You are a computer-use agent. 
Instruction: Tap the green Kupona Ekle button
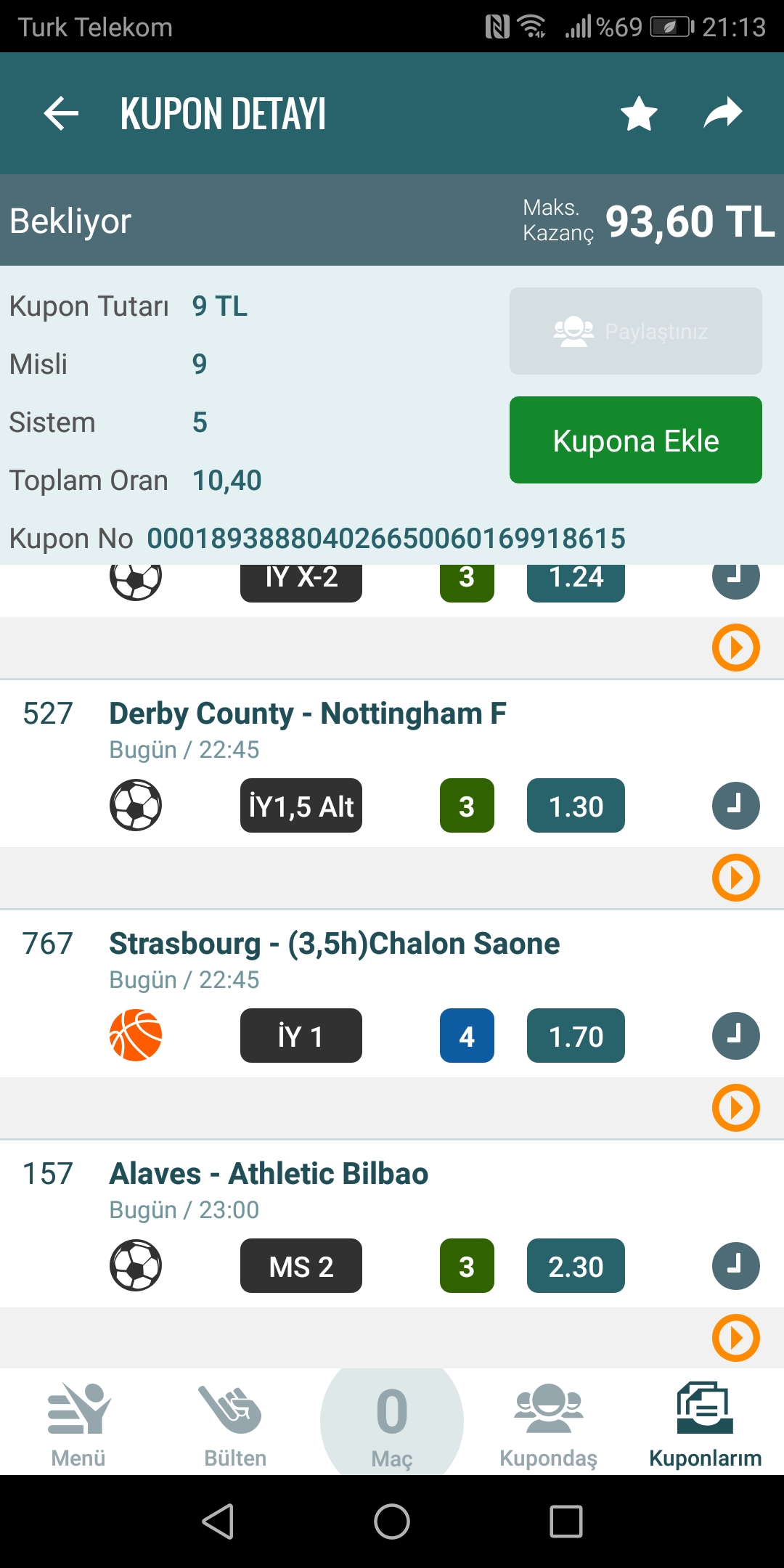636,440
